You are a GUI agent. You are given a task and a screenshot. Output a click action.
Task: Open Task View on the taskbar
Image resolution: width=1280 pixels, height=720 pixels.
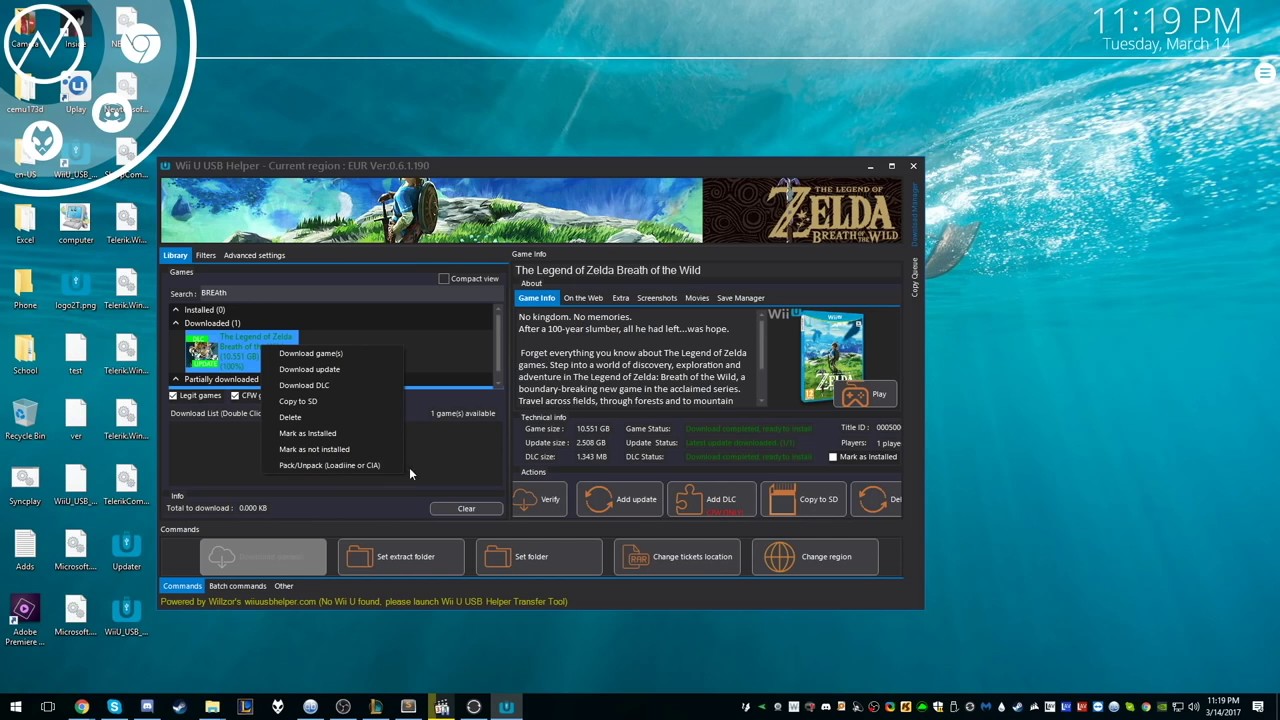click(x=48, y=707)
